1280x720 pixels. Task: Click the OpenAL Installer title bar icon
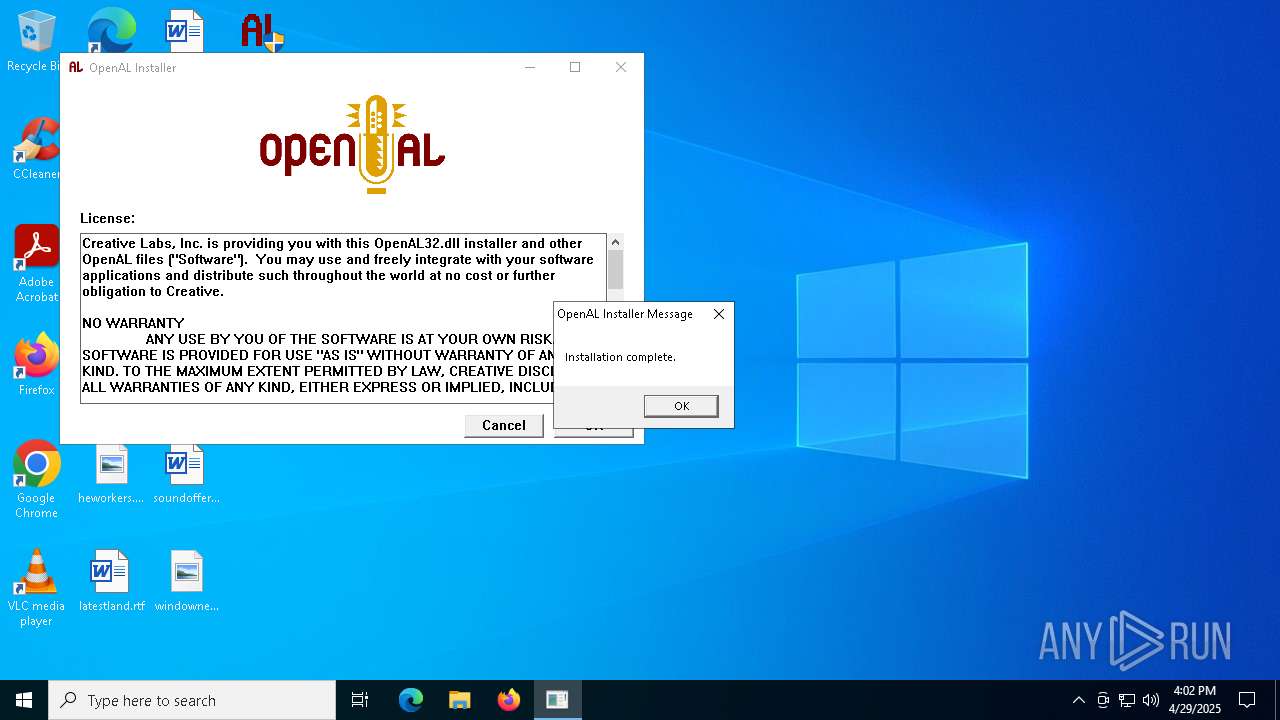[76, 67]
